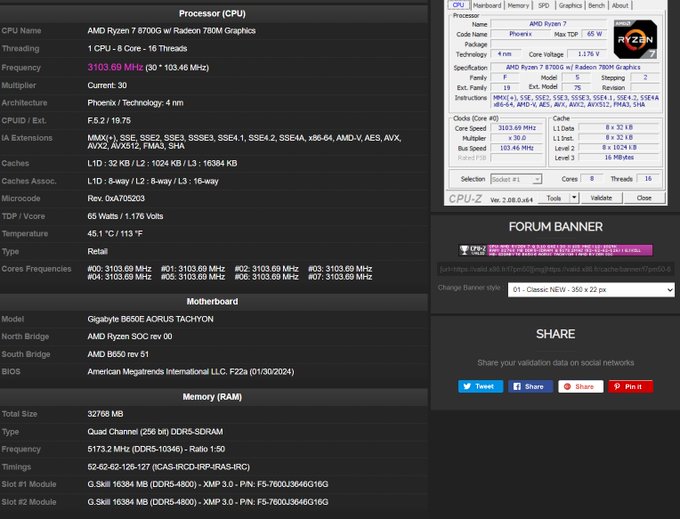Click core '#00: 3103.69 MHz' entry
Viewport: 680px width, 519px height.
tap(119, 269)
